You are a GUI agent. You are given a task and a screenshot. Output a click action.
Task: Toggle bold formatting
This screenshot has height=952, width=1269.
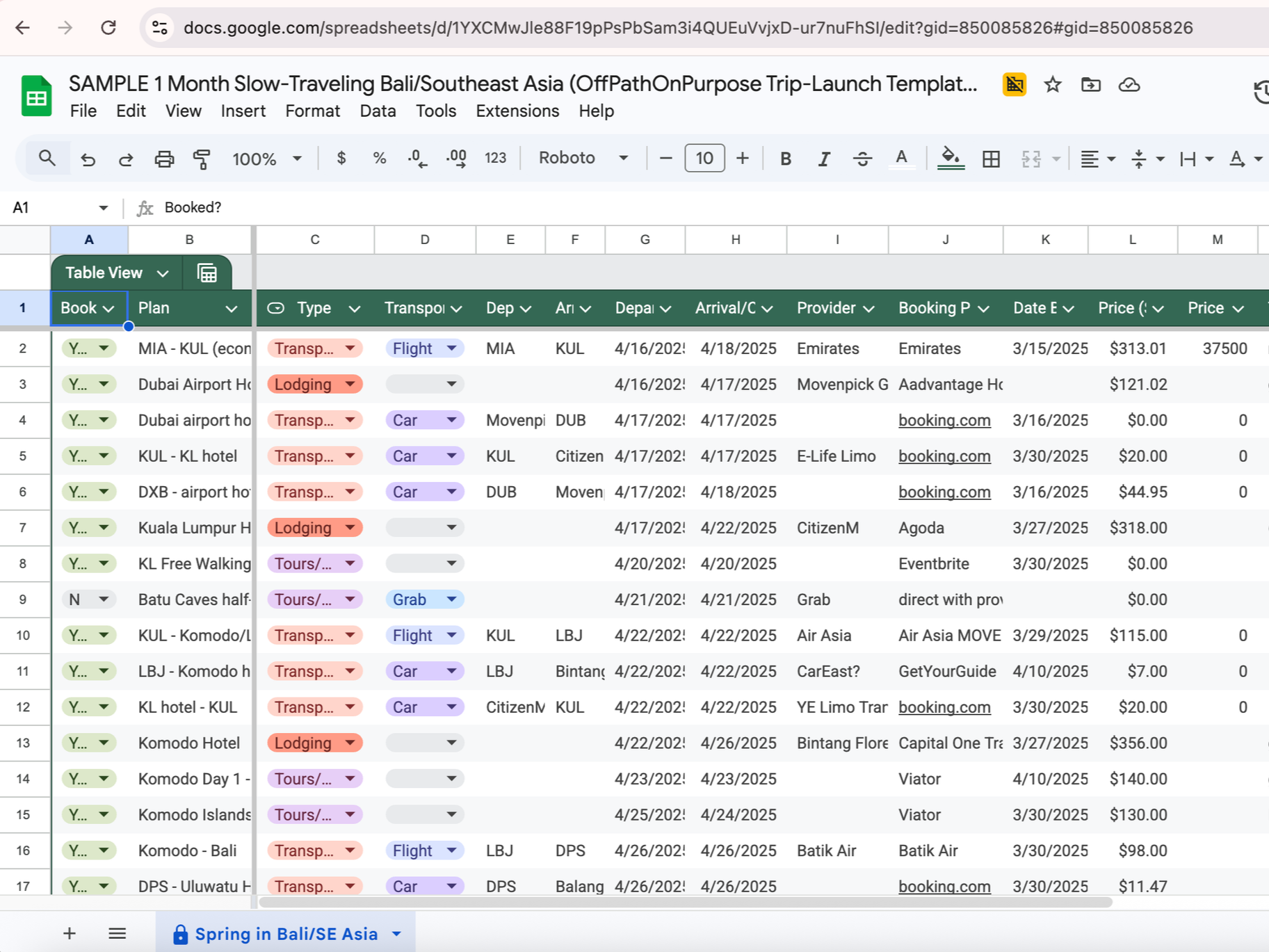point(786,159)
